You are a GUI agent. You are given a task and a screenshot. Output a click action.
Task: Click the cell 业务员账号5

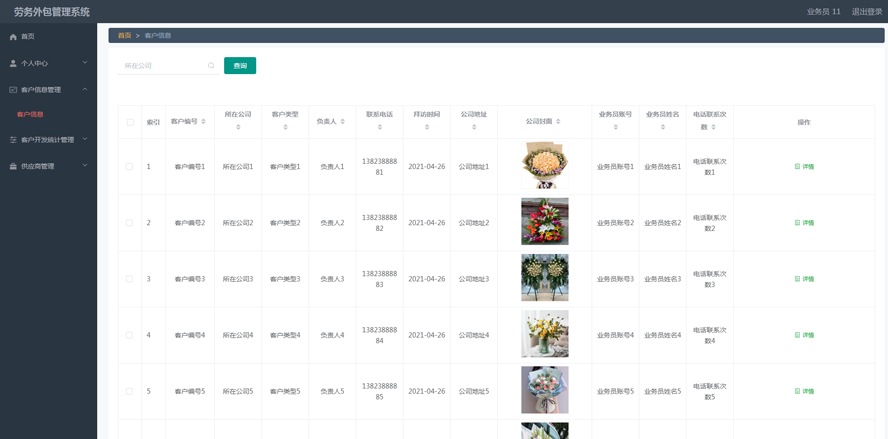(615, 391)
